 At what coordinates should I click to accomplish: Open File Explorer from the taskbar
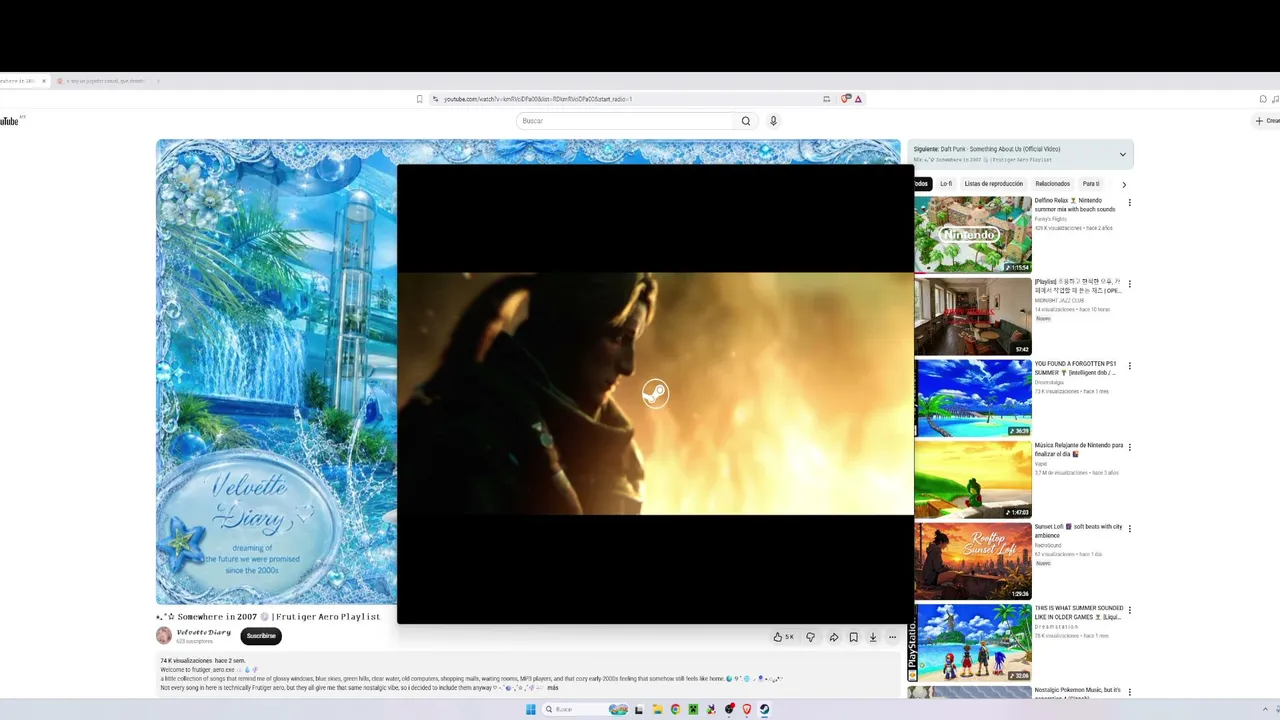657,710
